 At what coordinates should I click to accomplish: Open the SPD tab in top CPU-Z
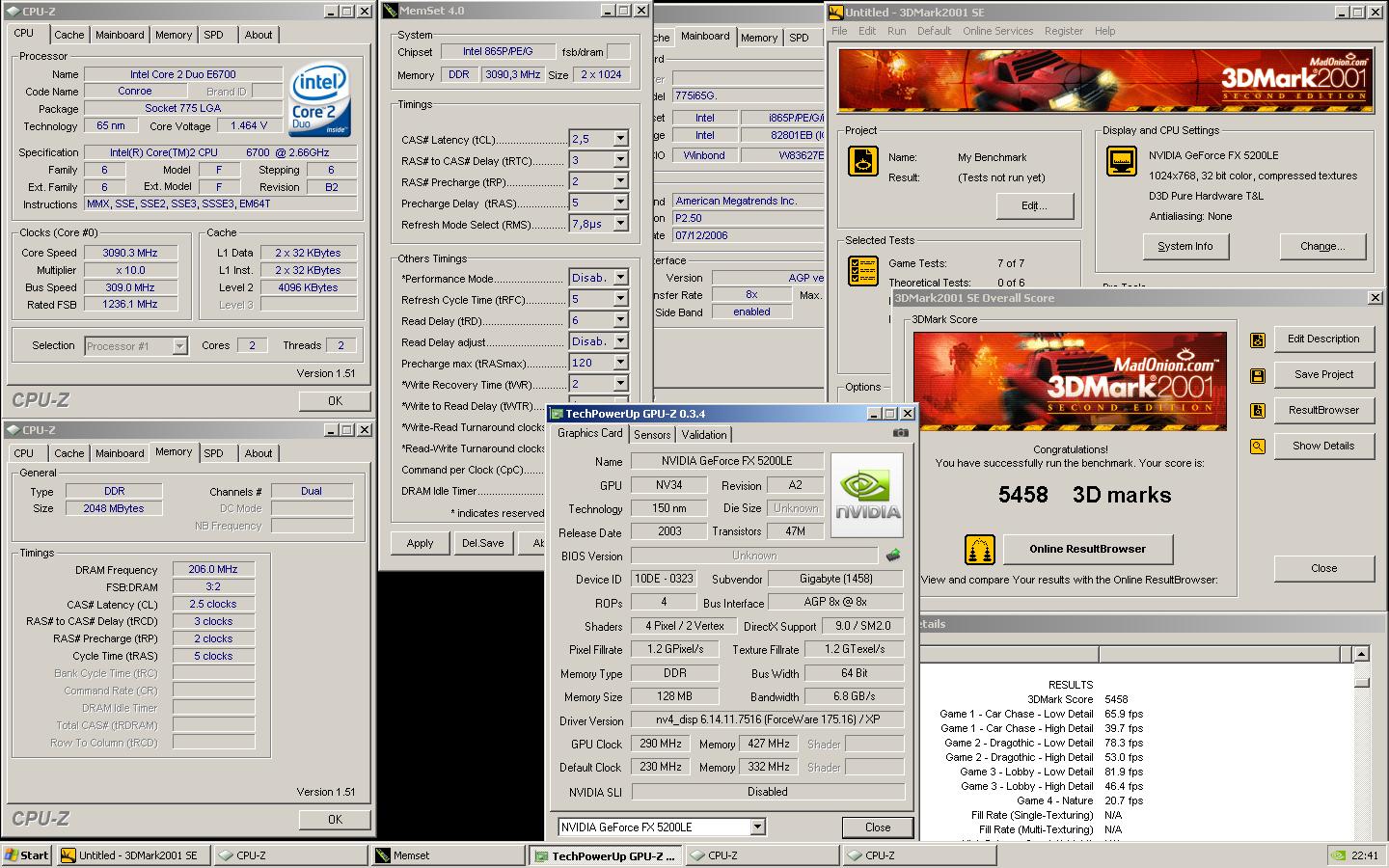tap(213, 35)
